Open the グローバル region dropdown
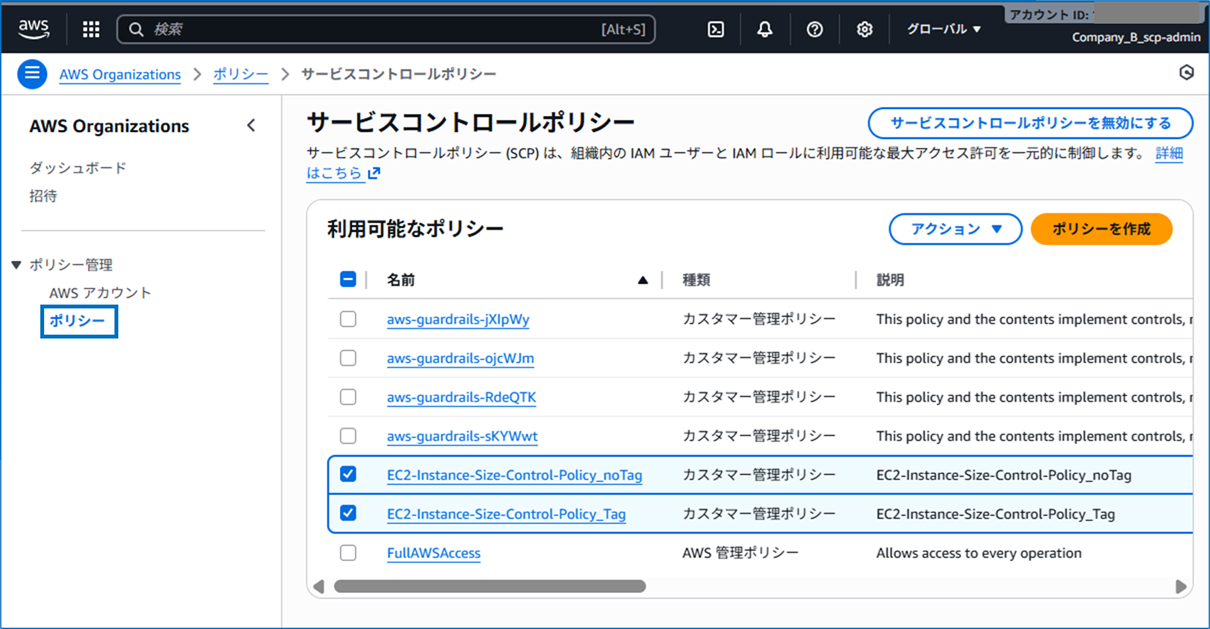Image resolution: width=1210 pixels, height=629 pixels. click(x=941, y=28)
